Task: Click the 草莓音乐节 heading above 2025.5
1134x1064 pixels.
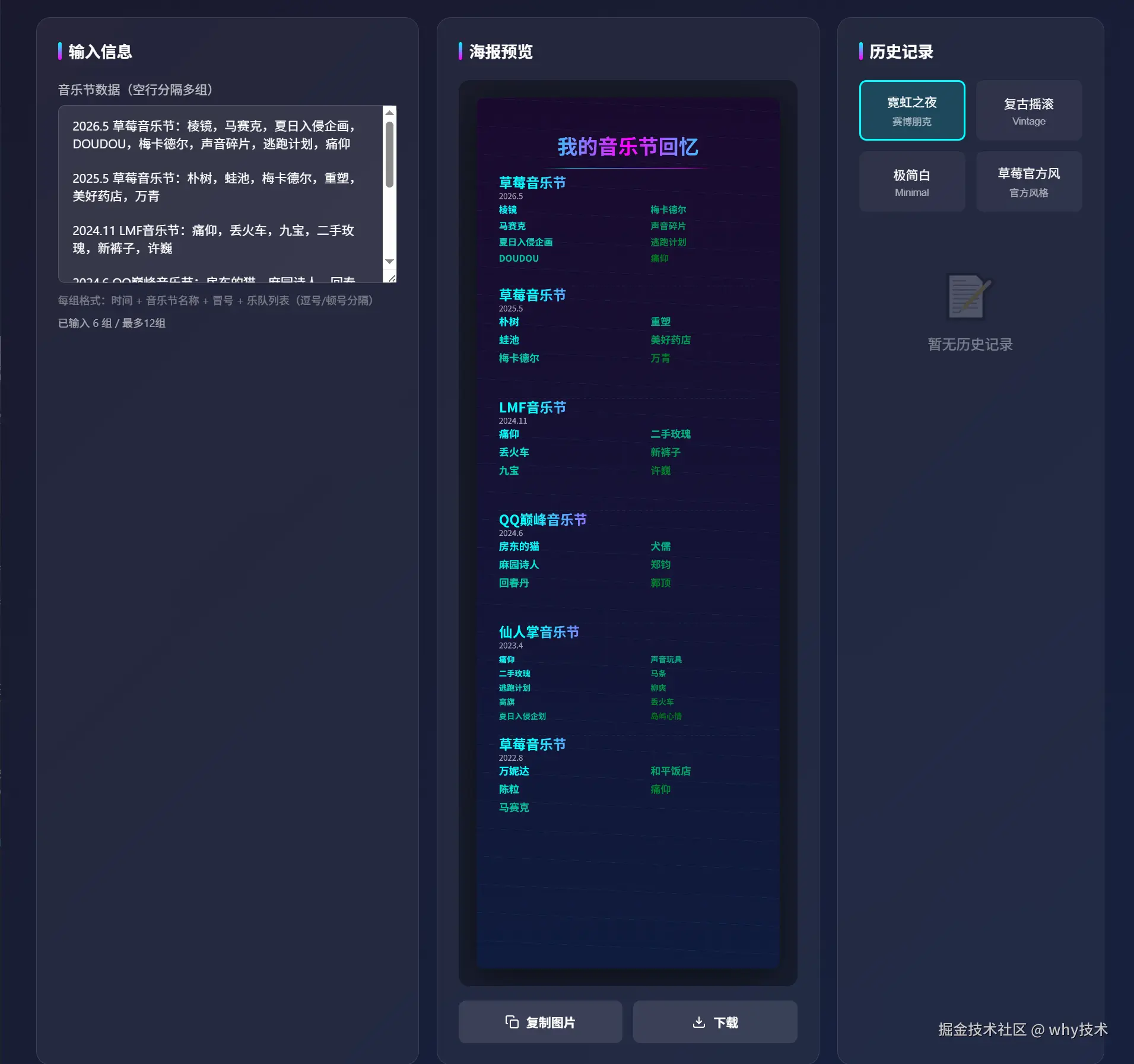Action: pyautogui.click(x=532, y=295)
